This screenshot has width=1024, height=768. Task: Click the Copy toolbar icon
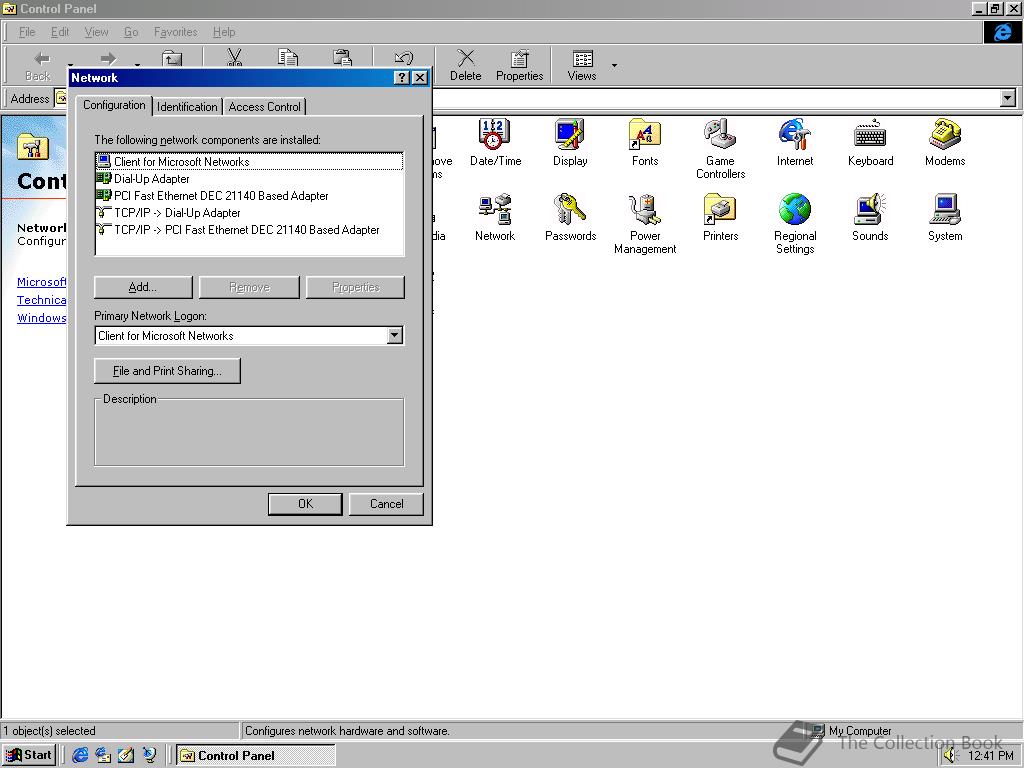288,57
